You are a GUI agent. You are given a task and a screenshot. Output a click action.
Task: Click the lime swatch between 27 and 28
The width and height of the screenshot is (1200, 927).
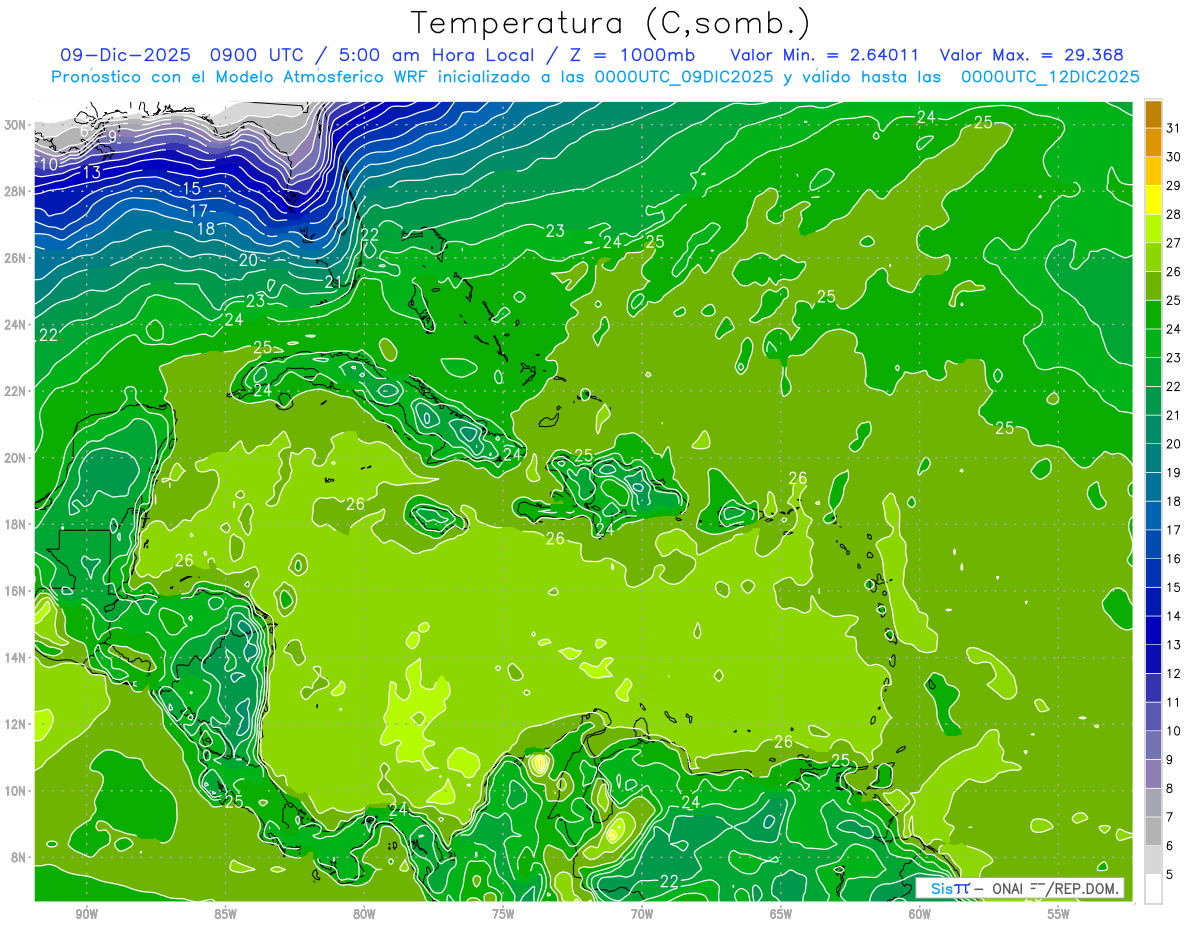click(x=1153, y=228)
